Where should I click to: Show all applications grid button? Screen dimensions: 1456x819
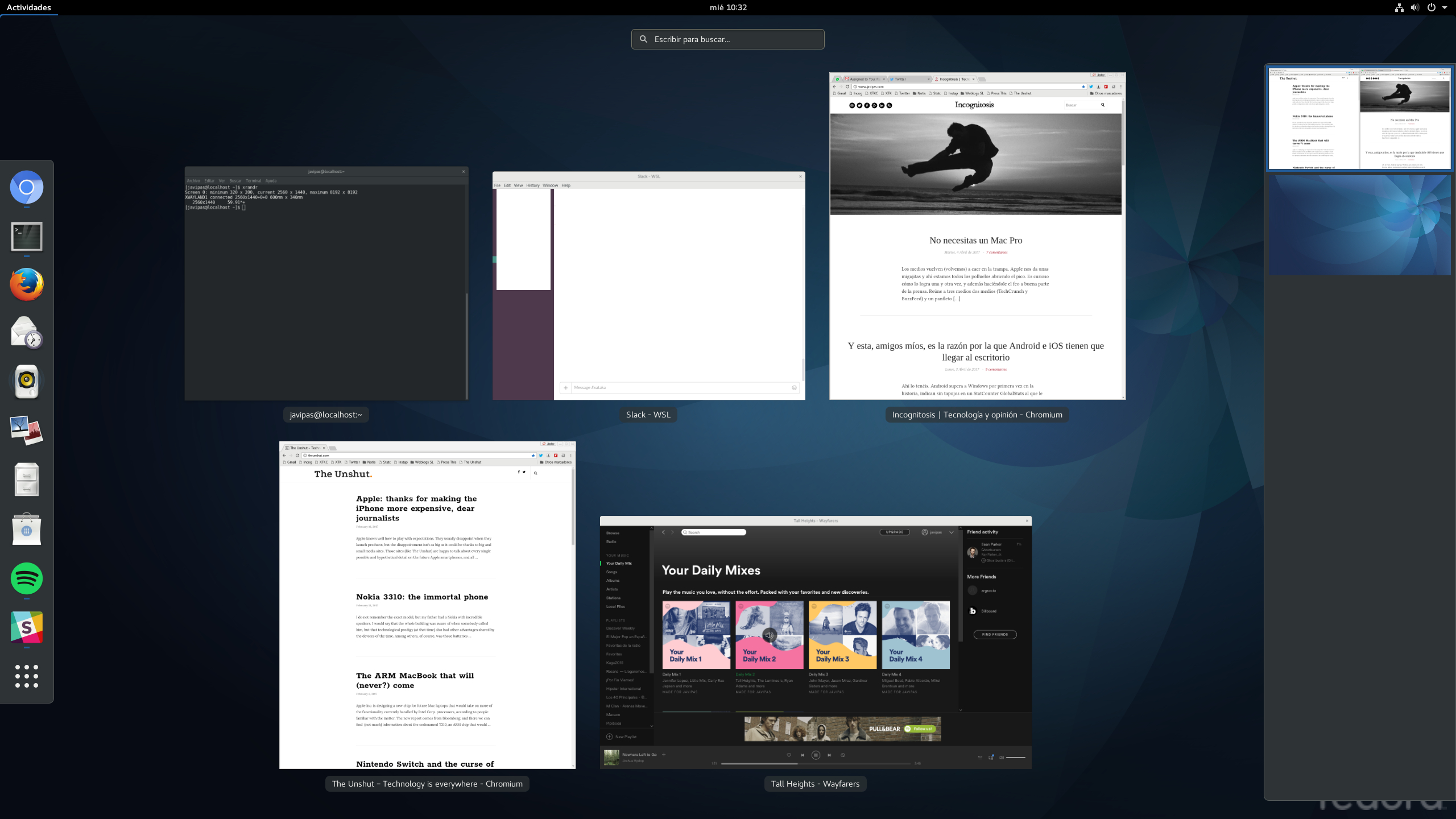point(27,676)
